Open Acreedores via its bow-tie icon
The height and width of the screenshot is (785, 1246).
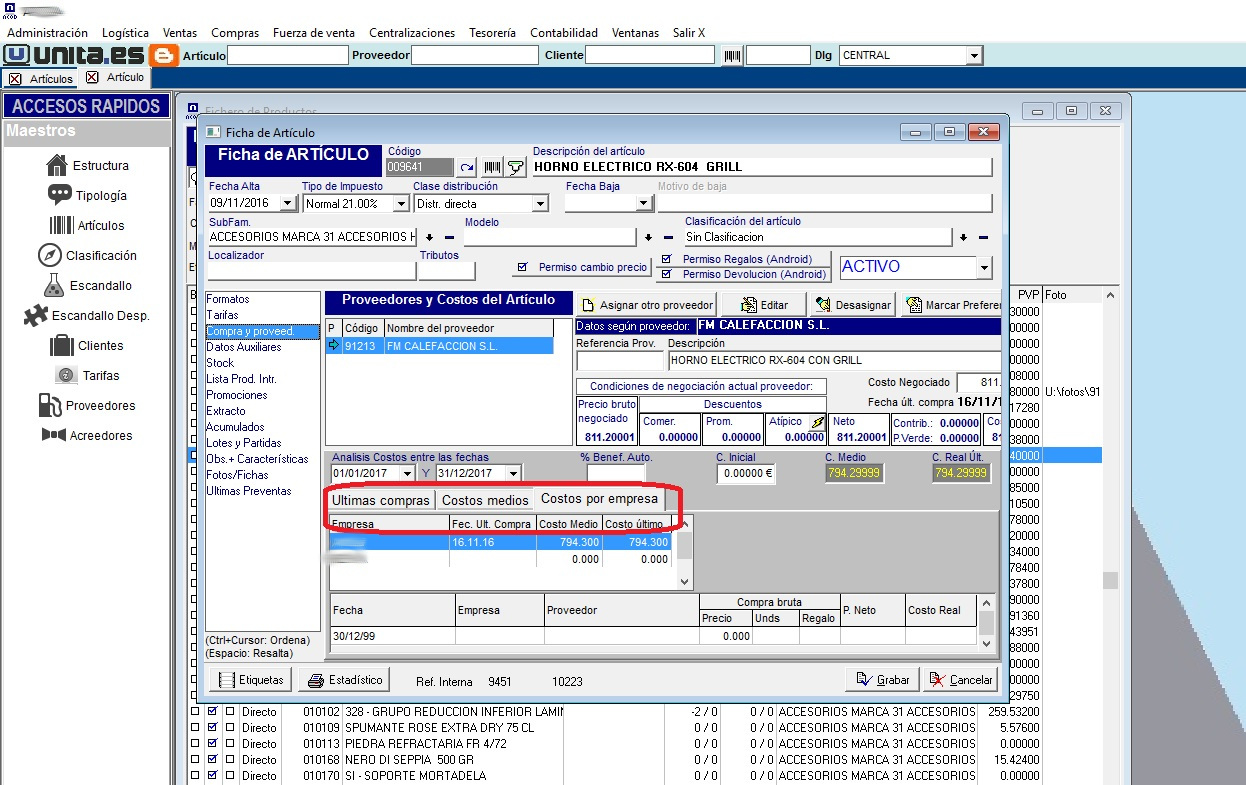coord(54,435)
